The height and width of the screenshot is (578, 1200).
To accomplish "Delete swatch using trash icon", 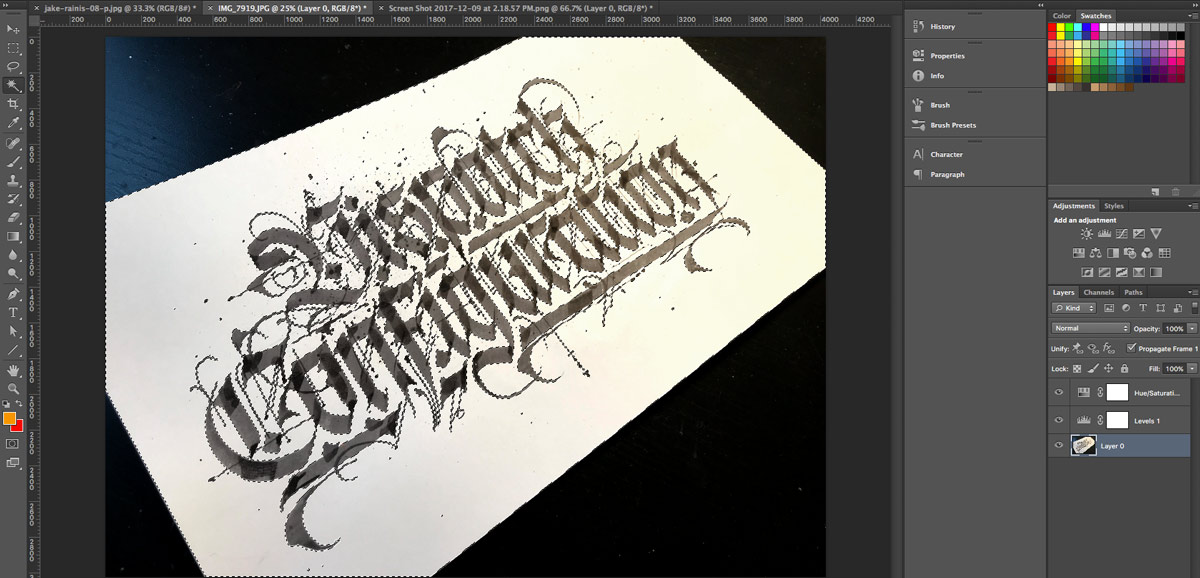I will (x=1175, y=191).
